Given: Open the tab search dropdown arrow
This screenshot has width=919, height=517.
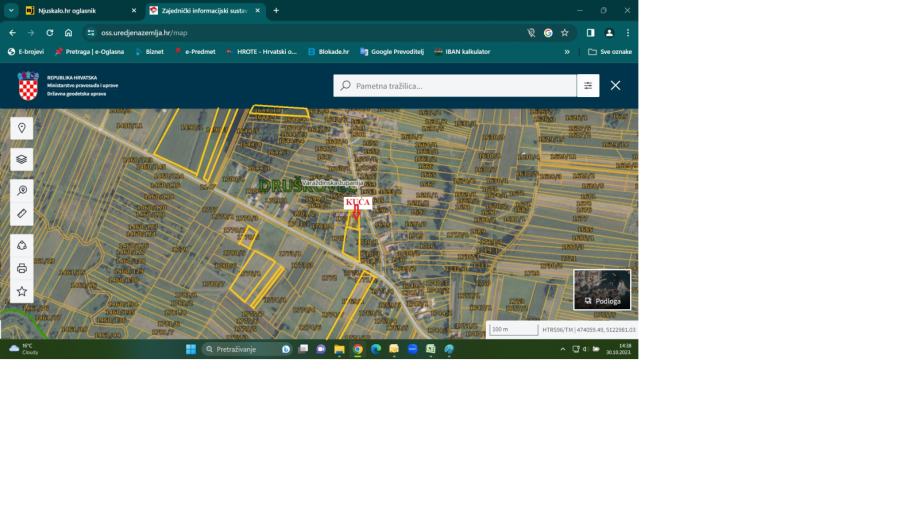Looking at the screenshot, I should point(11,10).
